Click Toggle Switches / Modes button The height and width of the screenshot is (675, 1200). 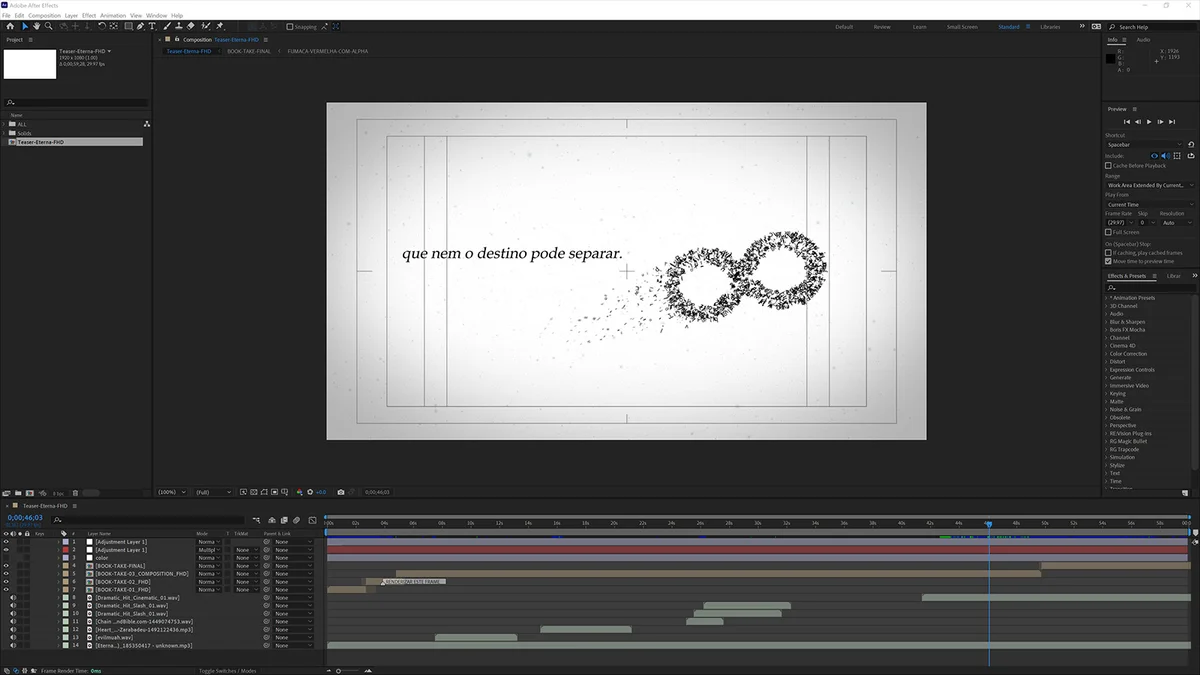(227, 671)
